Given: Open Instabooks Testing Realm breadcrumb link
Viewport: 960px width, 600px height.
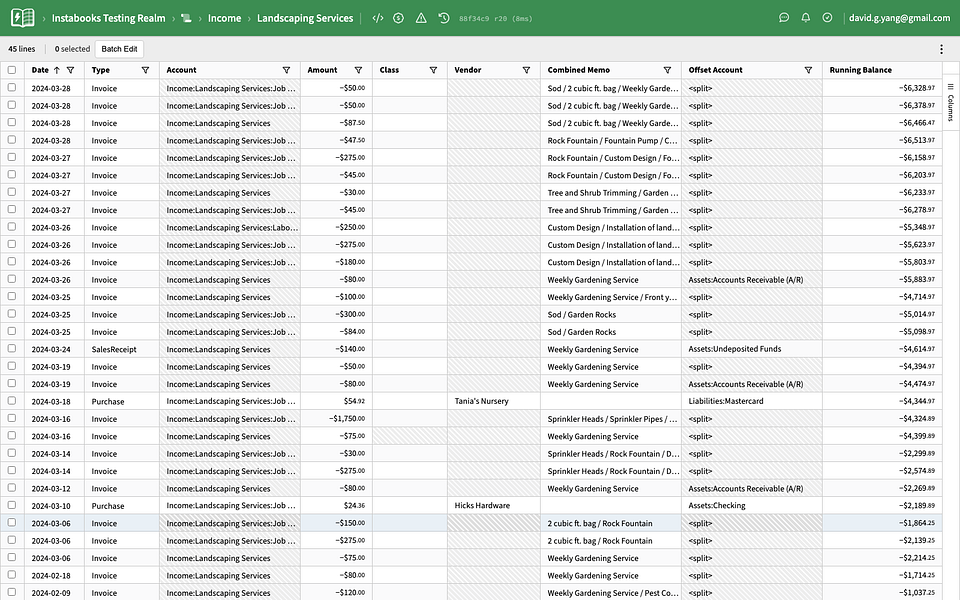Looking at the screenshot, I should click(108, 18).
